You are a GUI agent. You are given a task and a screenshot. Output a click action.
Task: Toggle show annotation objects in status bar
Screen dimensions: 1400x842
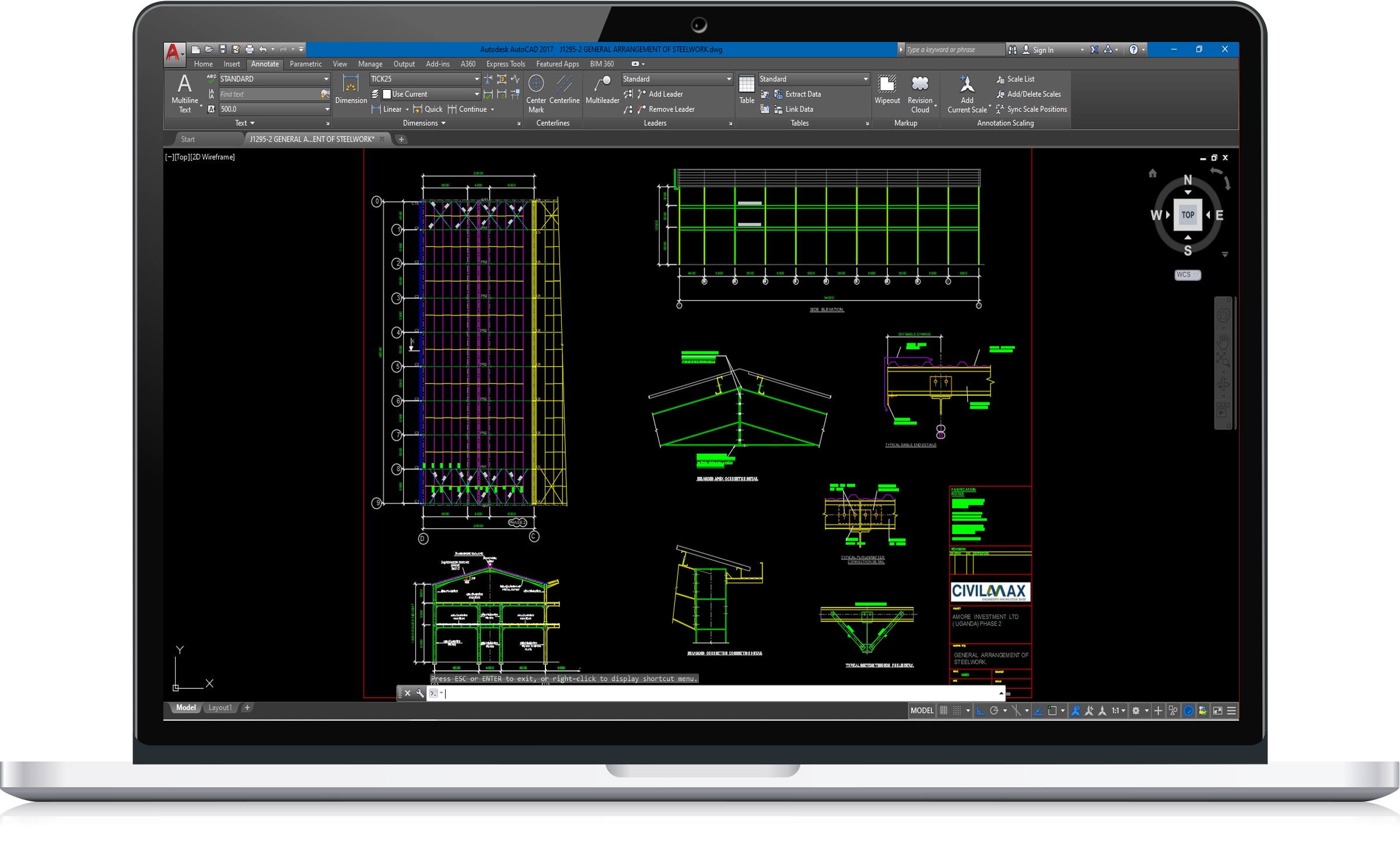tap(1076, 710)
